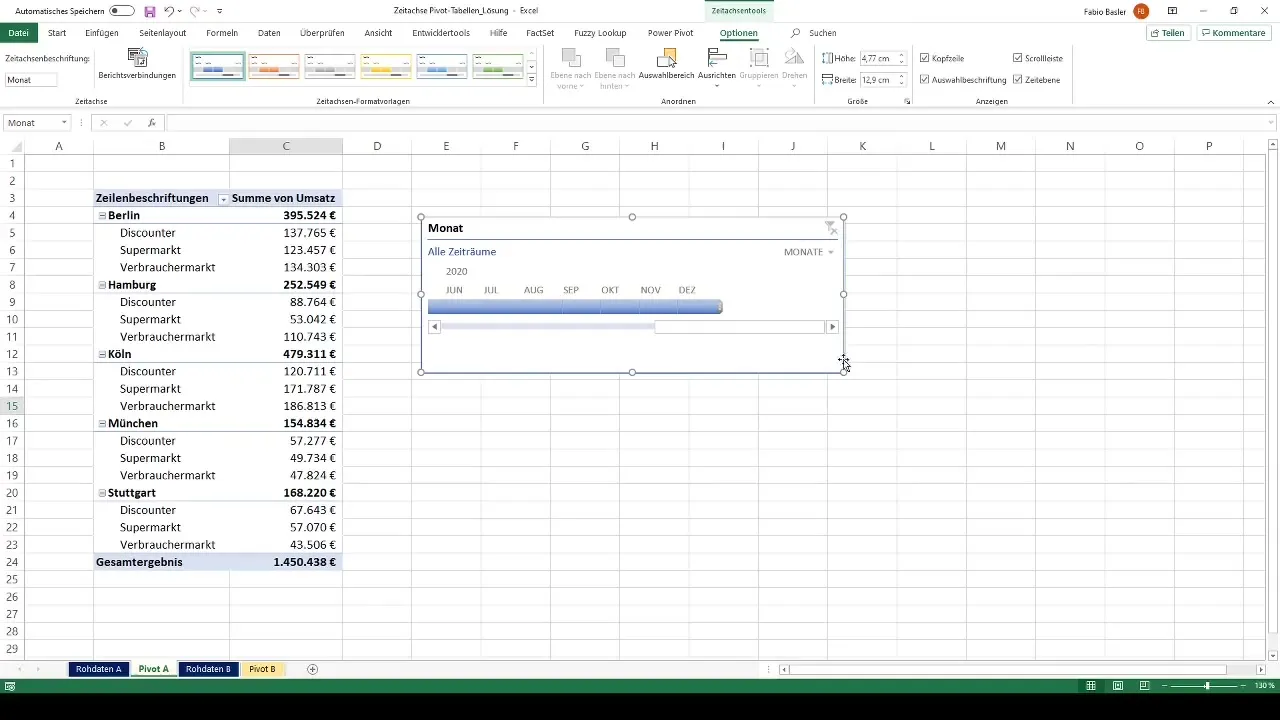1280x720 pixels.
Task: Open Auswahlbereich selection pane
Action: click(x=665, y=66)
